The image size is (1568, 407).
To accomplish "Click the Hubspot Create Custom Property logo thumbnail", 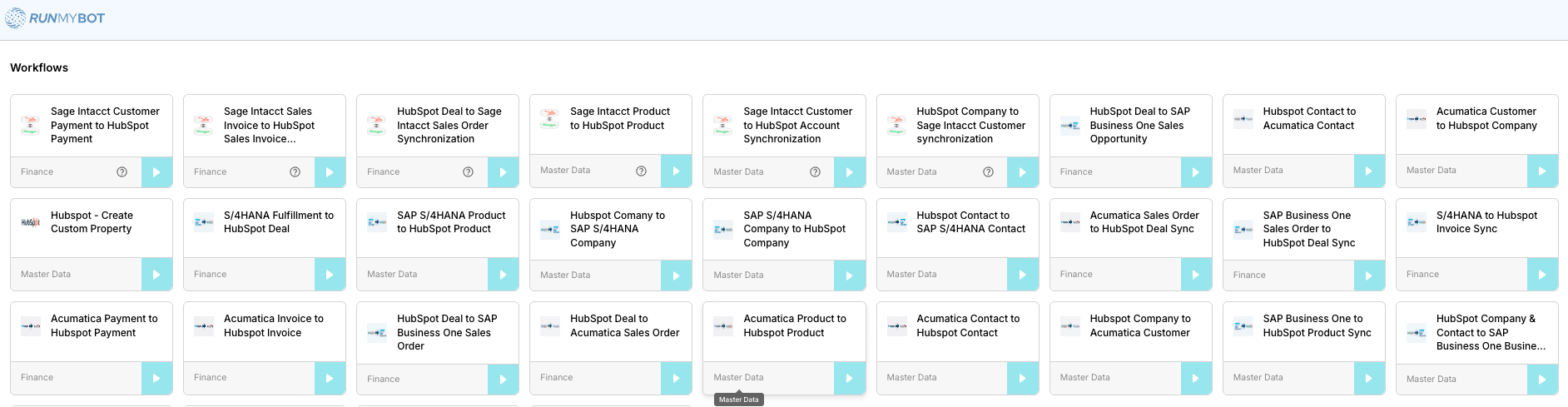I will 30,222.
